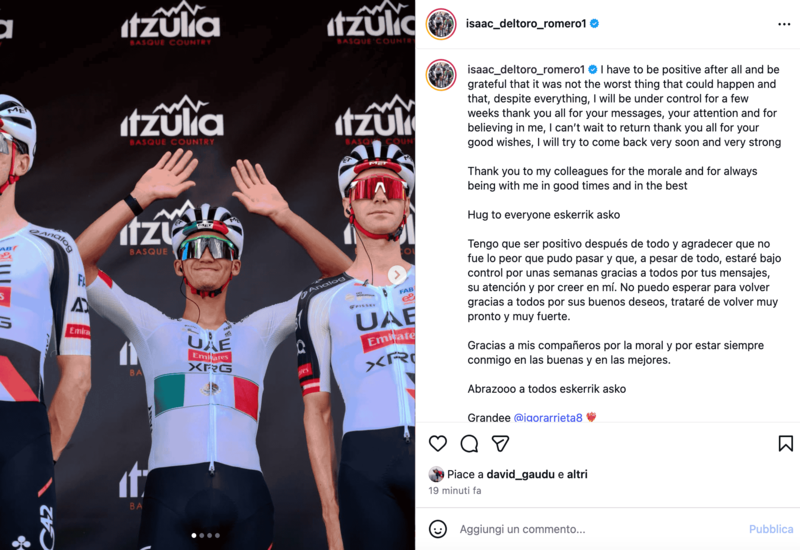The height and width of the screenshot is (550, 800).
Task: Open the three-dot more options menu
Action: (x=784, y=24)
